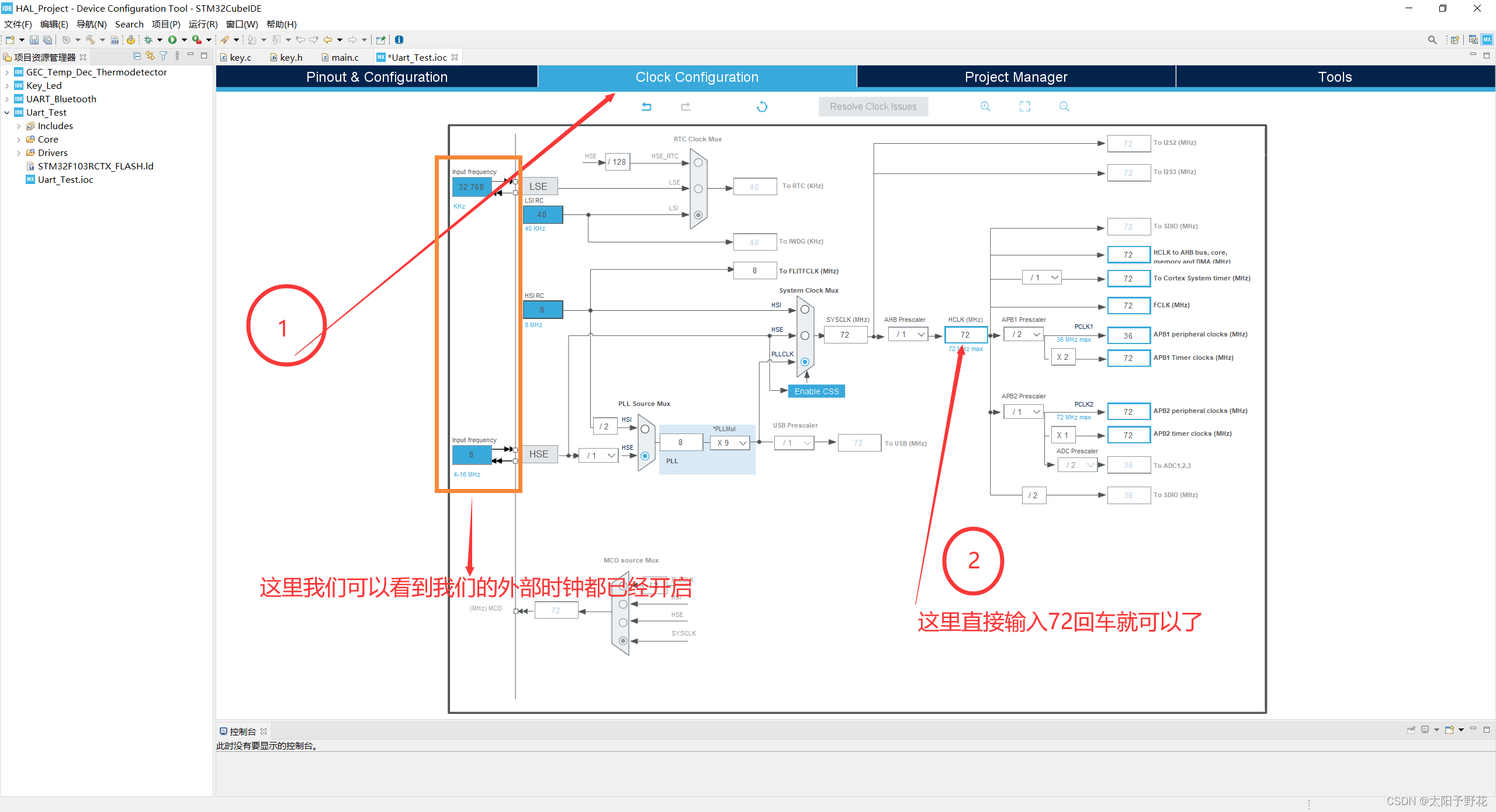This screenshot has width=1496, height=812.
Task: Switch to Pinout & Configuration tab
Action: (377, 77)
